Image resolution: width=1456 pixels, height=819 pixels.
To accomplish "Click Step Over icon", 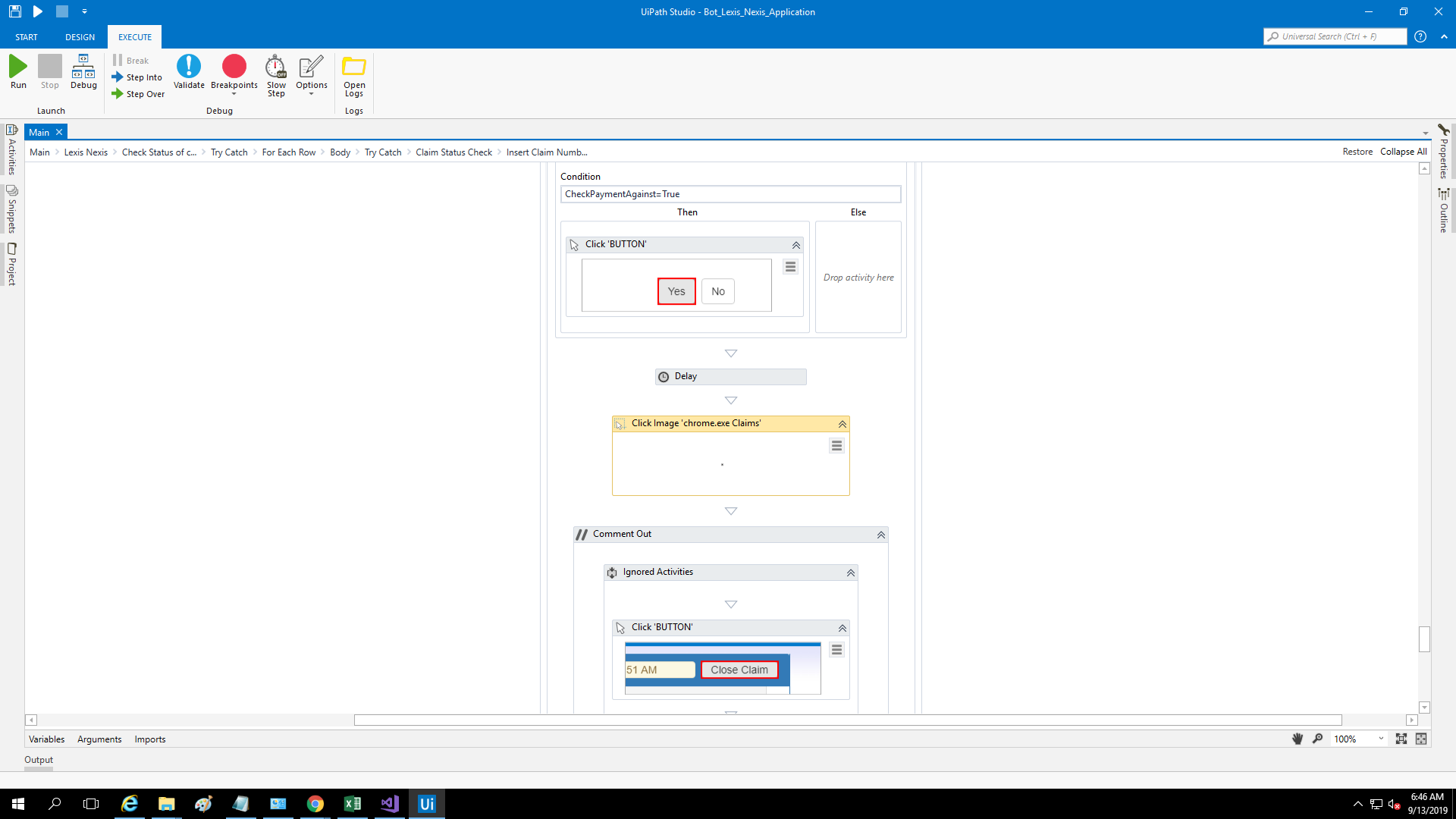I will point(118,94).
